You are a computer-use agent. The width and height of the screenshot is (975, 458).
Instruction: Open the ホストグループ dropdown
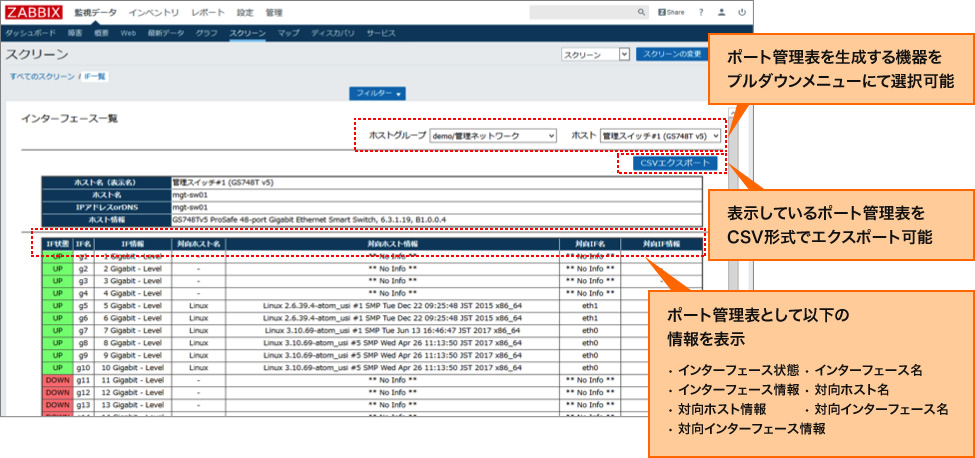click(492, 135)
